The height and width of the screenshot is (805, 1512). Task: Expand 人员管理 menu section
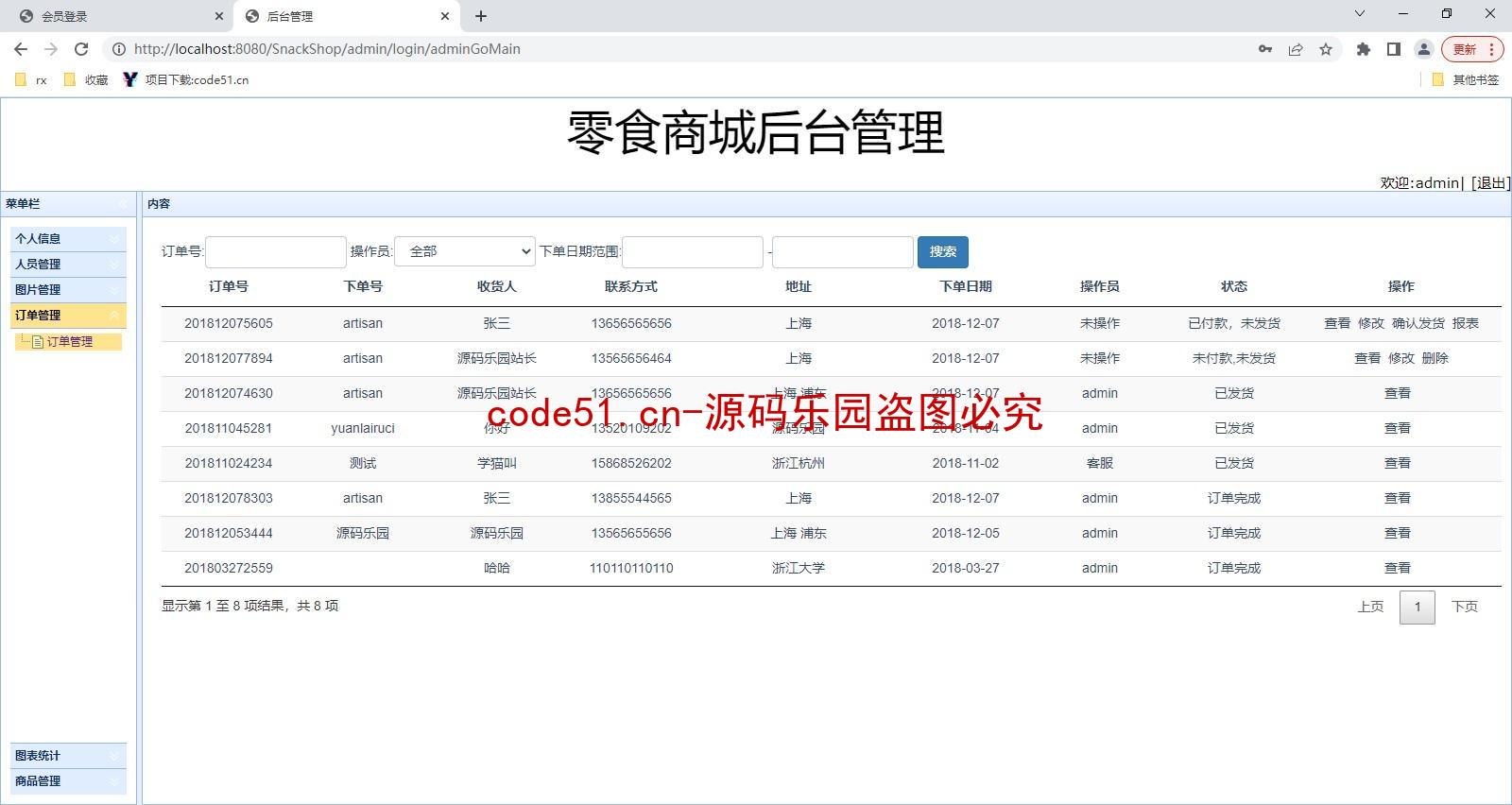(x=68, y=265)
